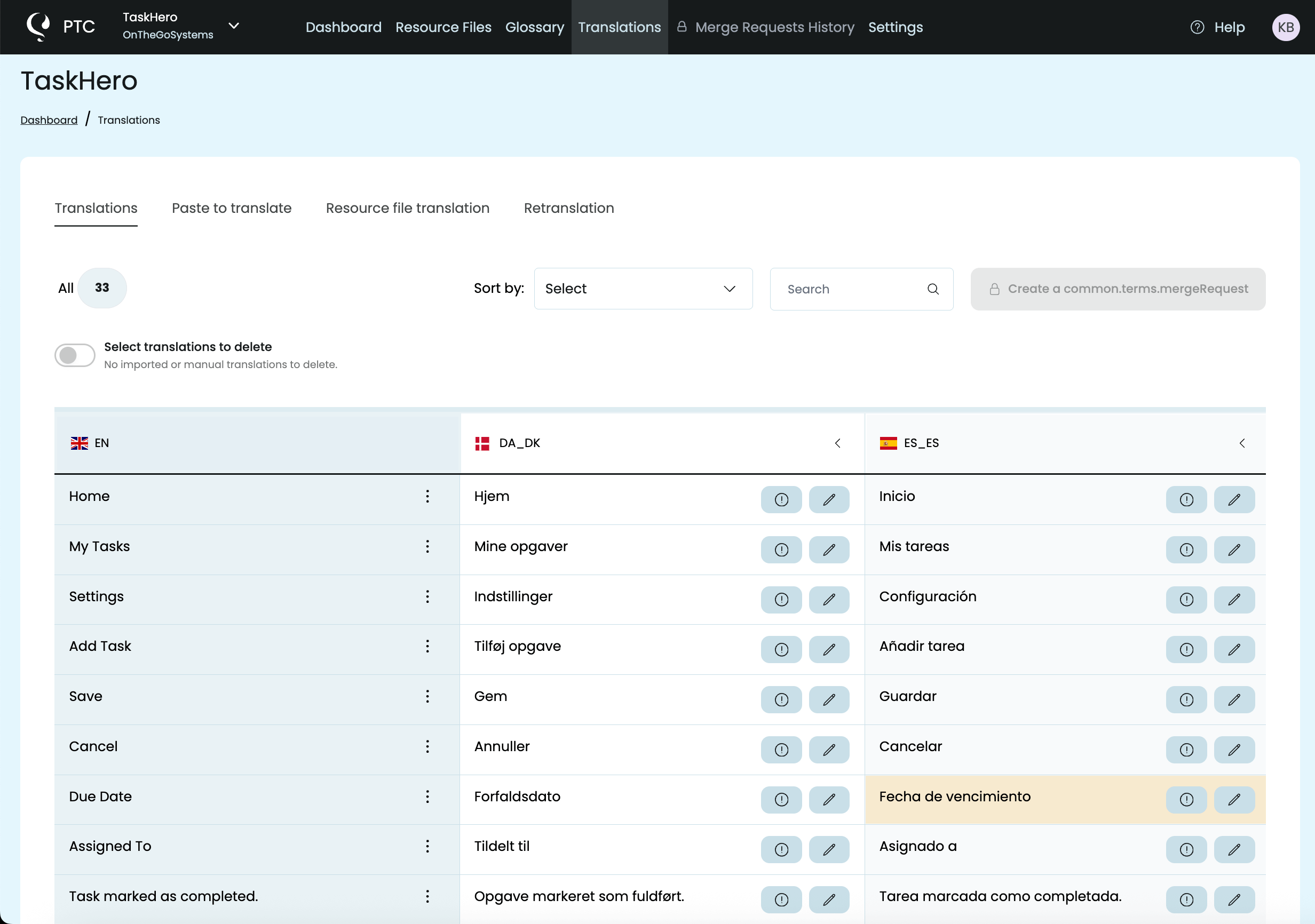
Task: Enable the Select translations to delete toggle
Action: 75,355
